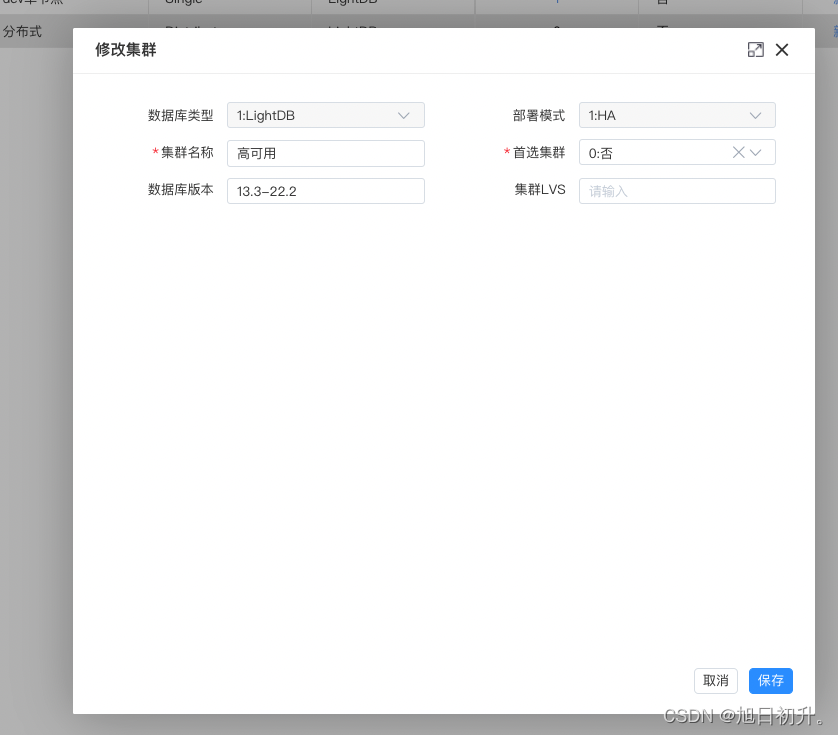Select the 集群名称 input containing 高可用
838x735 pixels.
325,153
